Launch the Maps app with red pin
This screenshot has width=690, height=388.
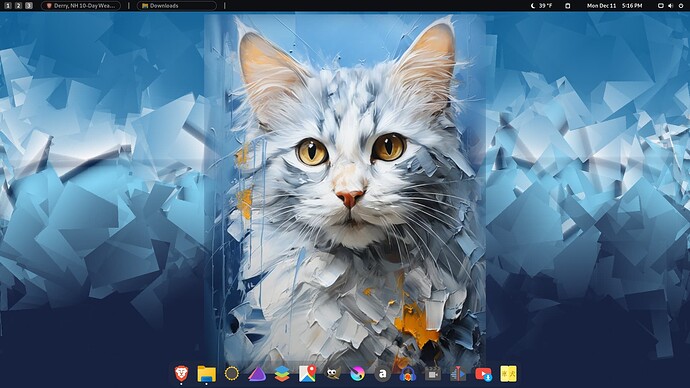(x=307, y=373)
